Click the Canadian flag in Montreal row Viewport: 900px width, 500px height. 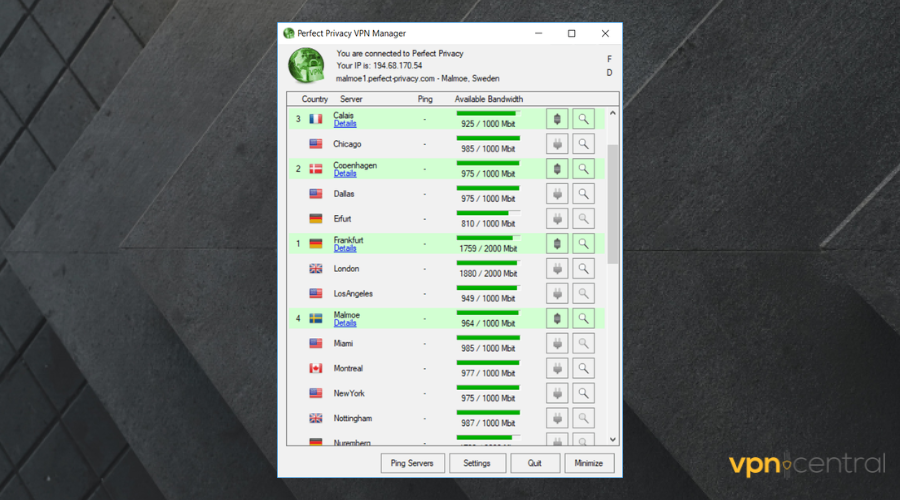tap(316, 369)
